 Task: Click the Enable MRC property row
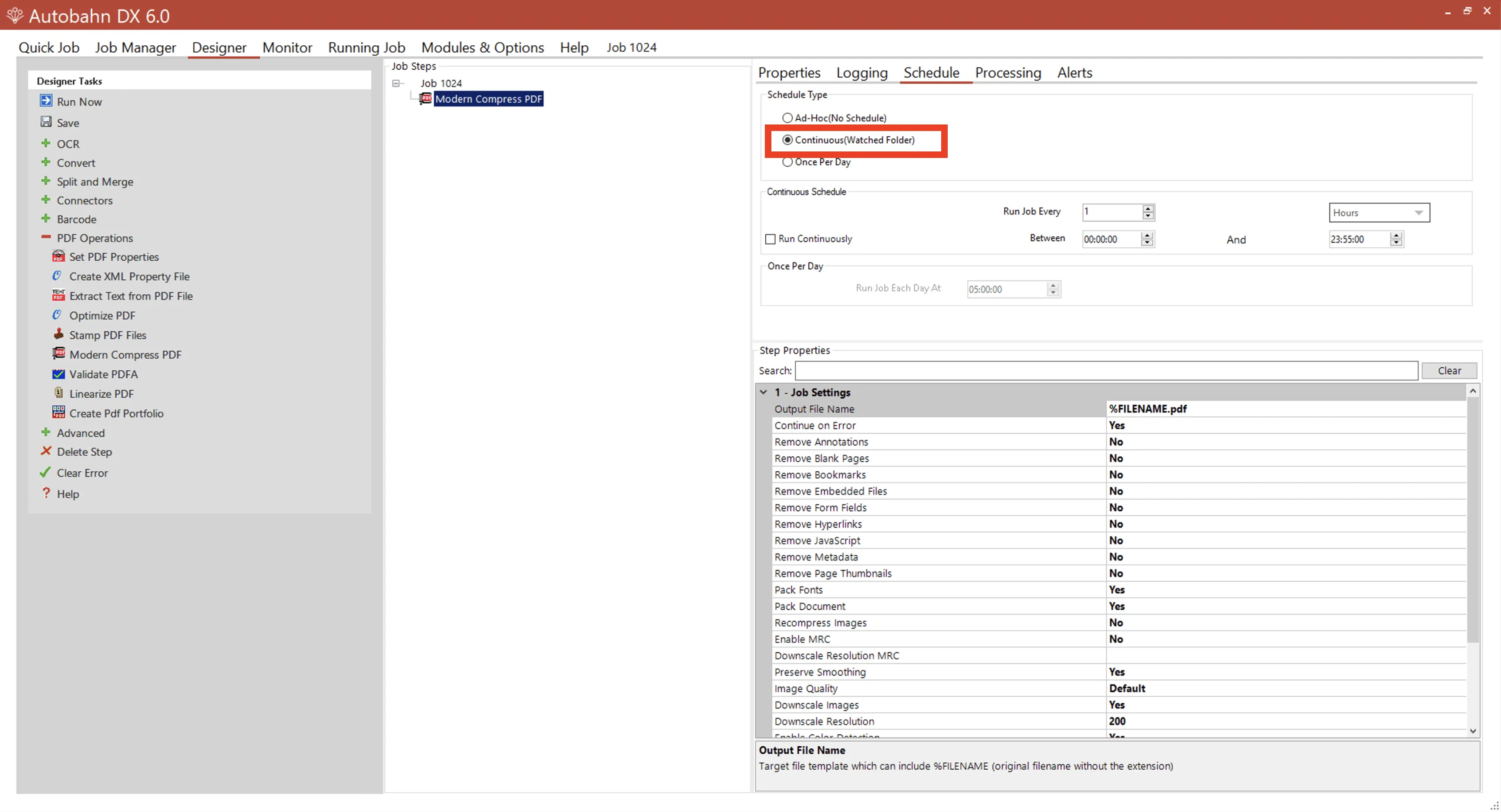[1119, 639]
